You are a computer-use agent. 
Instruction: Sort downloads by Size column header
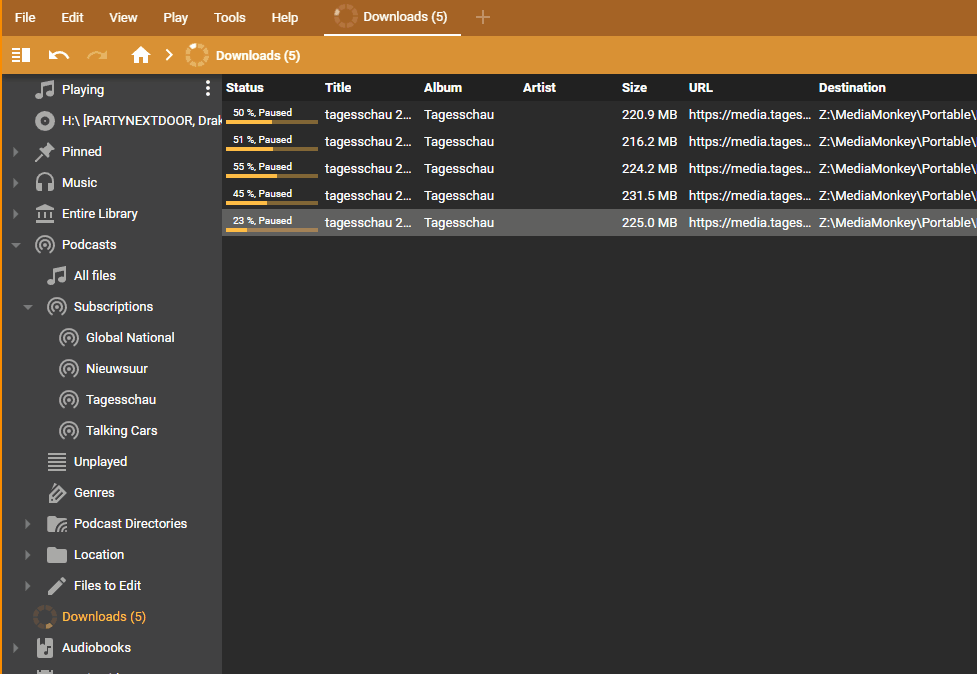[x=634, y=88]
